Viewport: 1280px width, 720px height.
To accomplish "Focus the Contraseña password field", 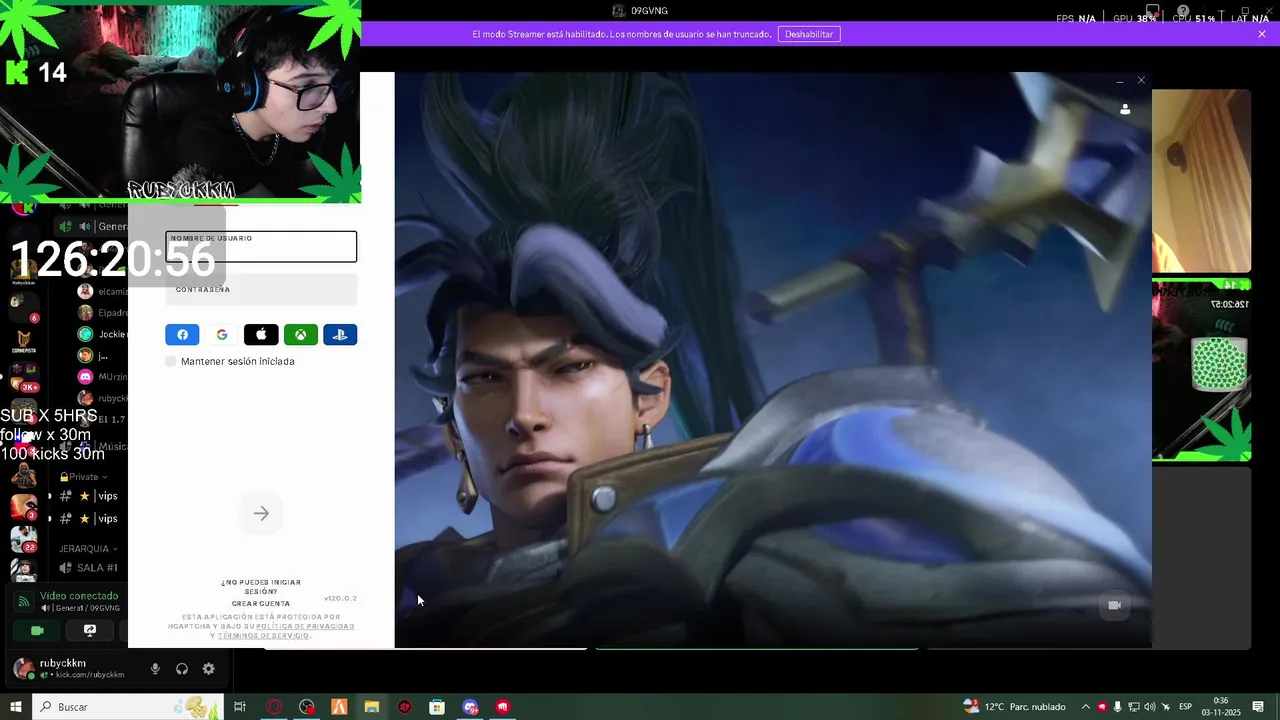I will [x=261, y=290].
